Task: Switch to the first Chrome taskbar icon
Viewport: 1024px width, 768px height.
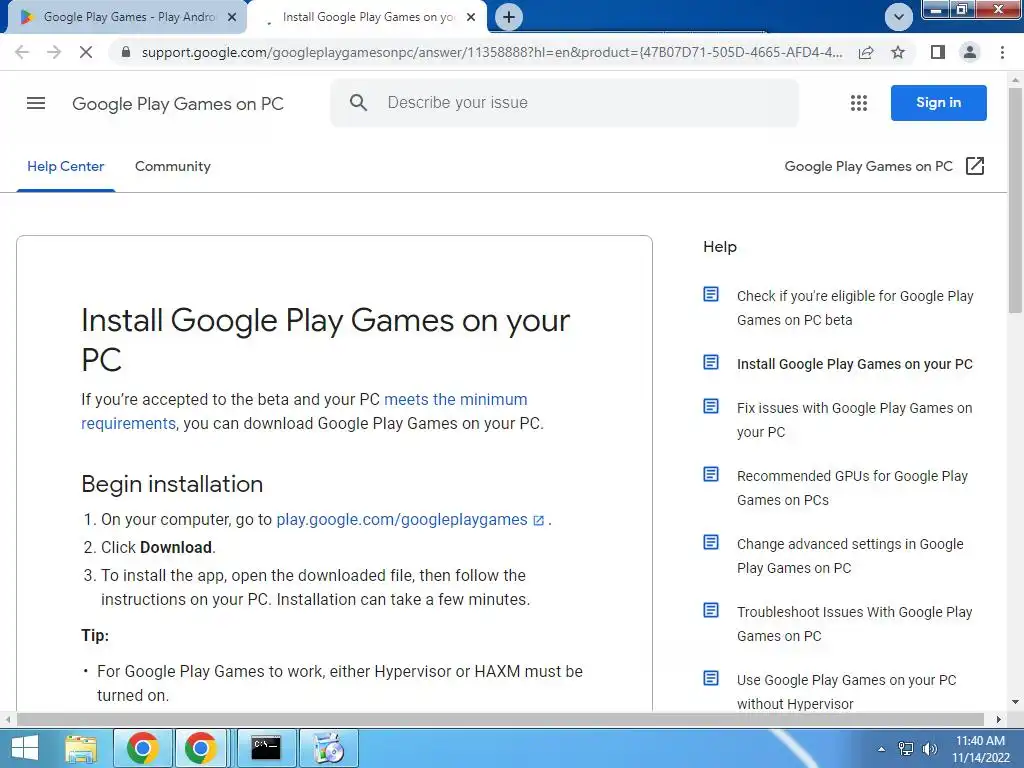Action: (x=142, y=748)
